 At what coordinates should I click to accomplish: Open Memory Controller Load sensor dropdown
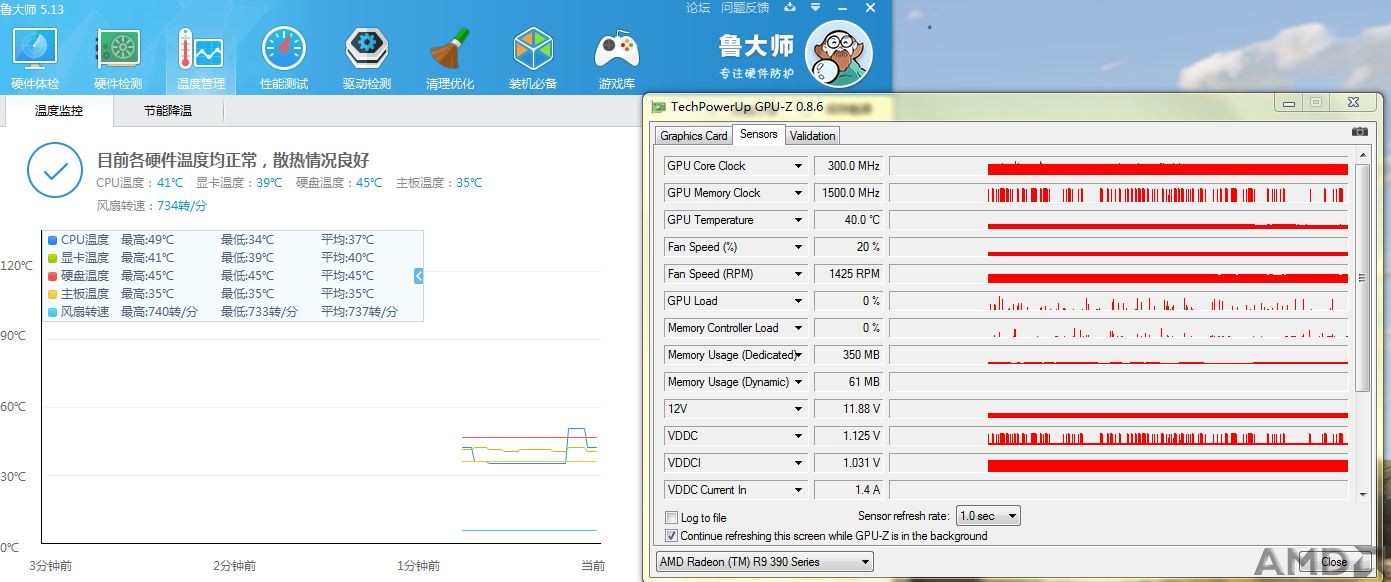(x=798, y=328)
